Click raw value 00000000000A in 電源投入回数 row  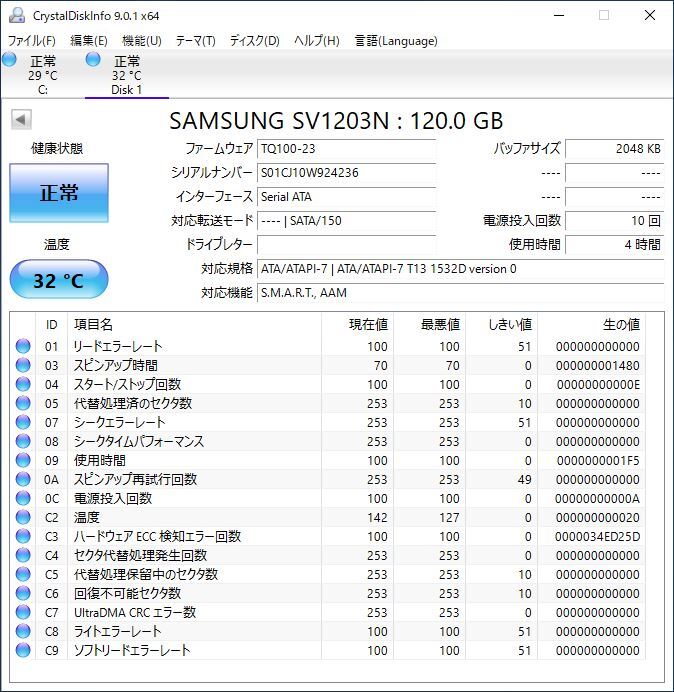pos(598,498)
